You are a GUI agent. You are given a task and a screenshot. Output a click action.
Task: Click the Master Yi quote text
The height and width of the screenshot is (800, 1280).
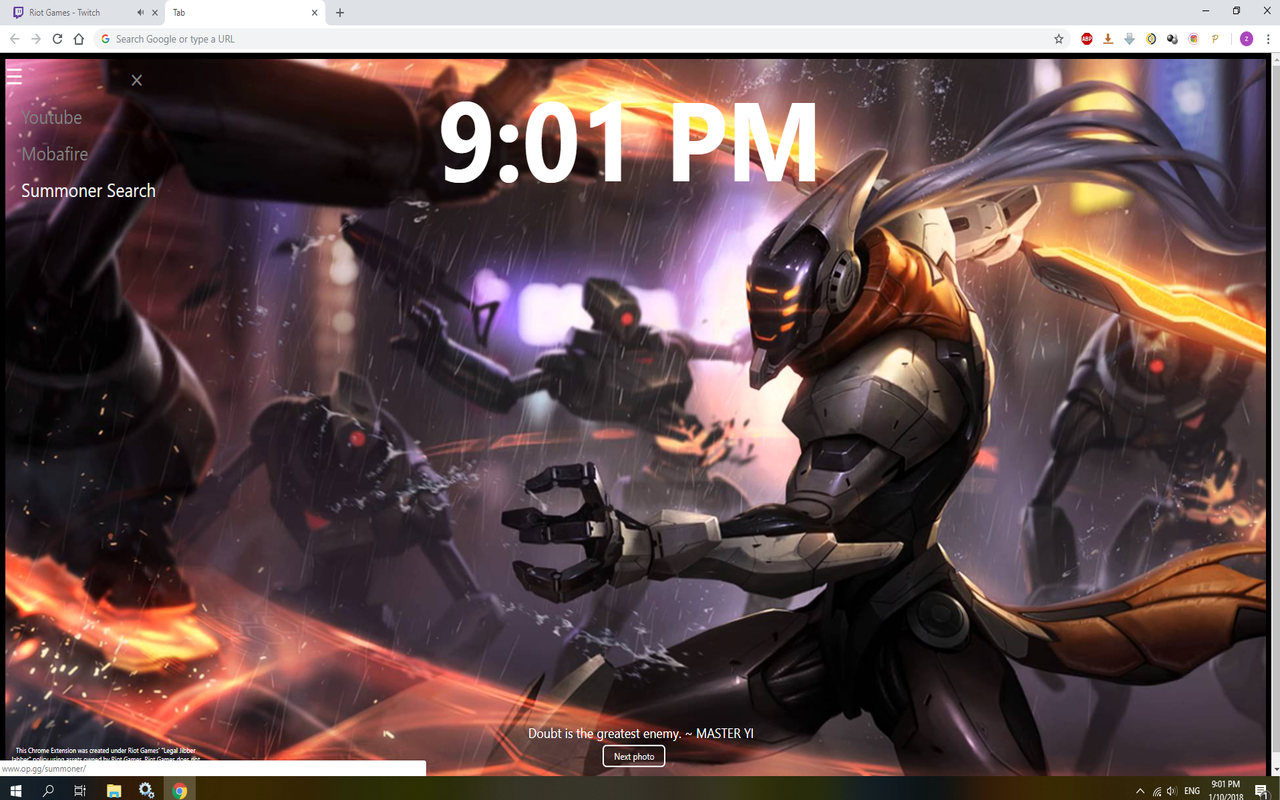[x=641, y=733]
